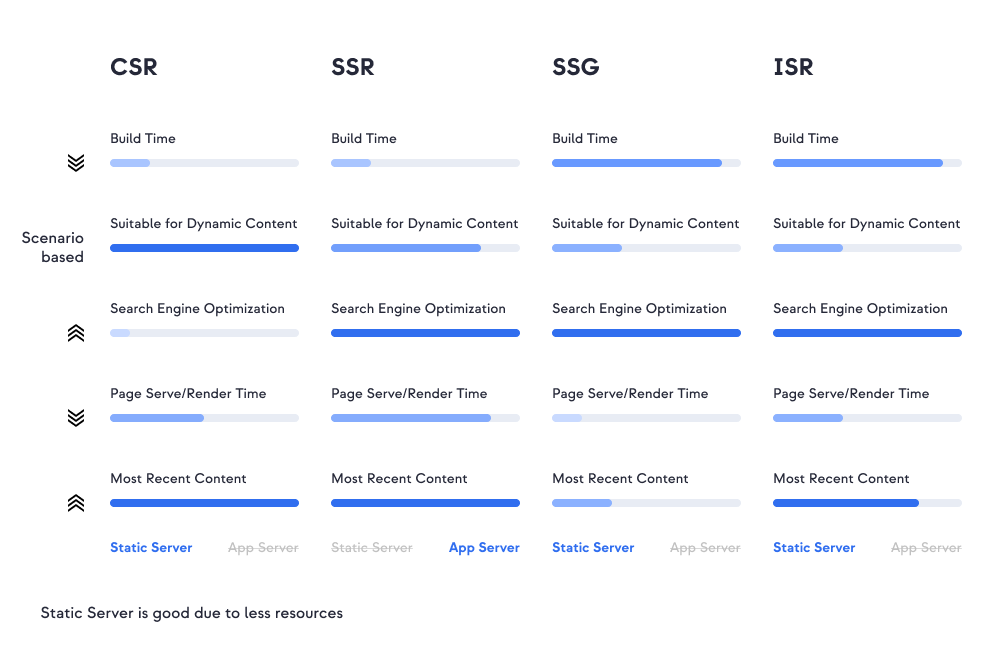This screenshot has height=654, width=1000.
Task: Click the Static Server footnote text
Action: (x=192, y=613)
